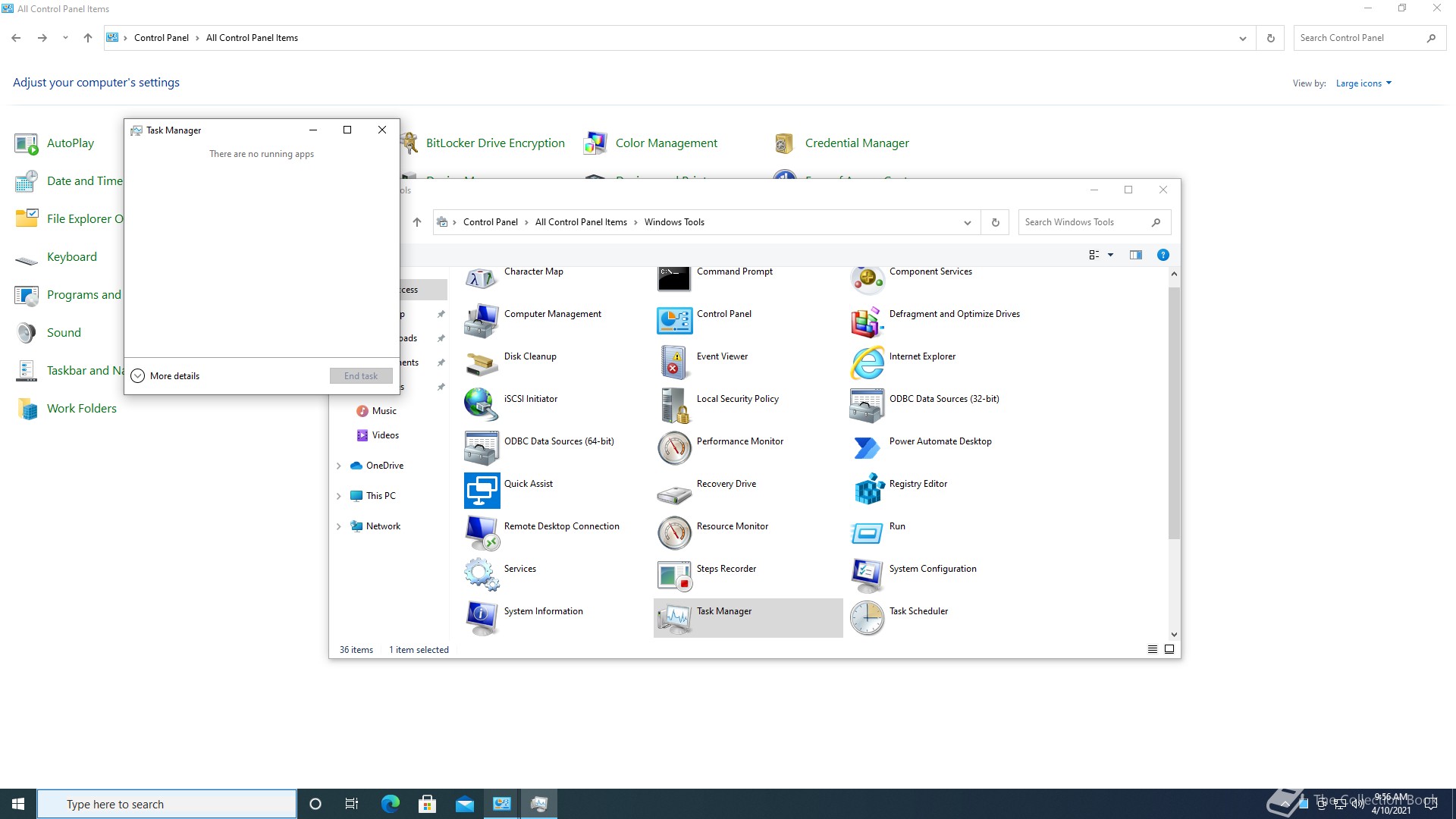Click the End task button
The width and height of the screenshot is (1456, 819).
pyautogui.click(x=361, y=375)
